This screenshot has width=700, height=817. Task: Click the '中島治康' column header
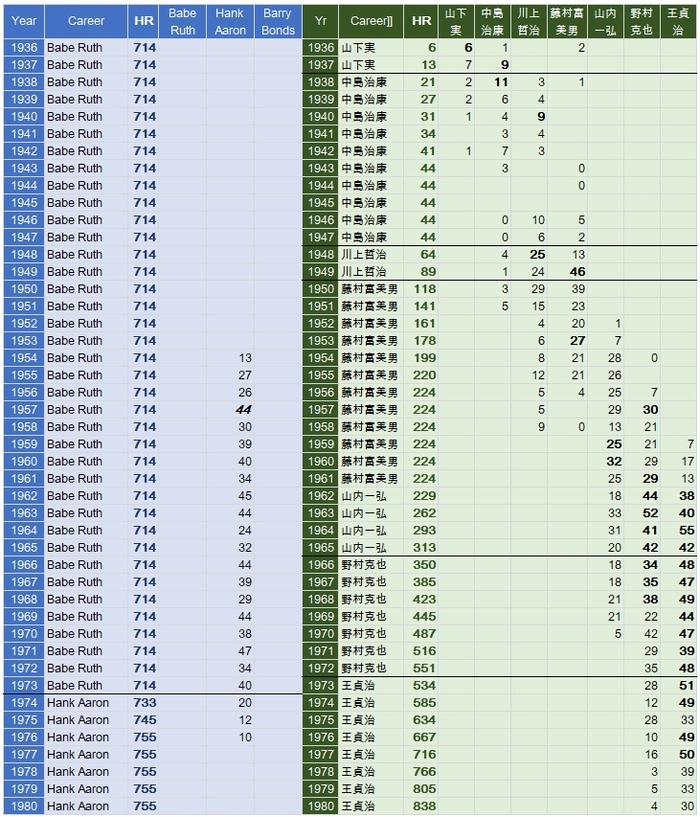pyautogui.click(x=493, y=21)
